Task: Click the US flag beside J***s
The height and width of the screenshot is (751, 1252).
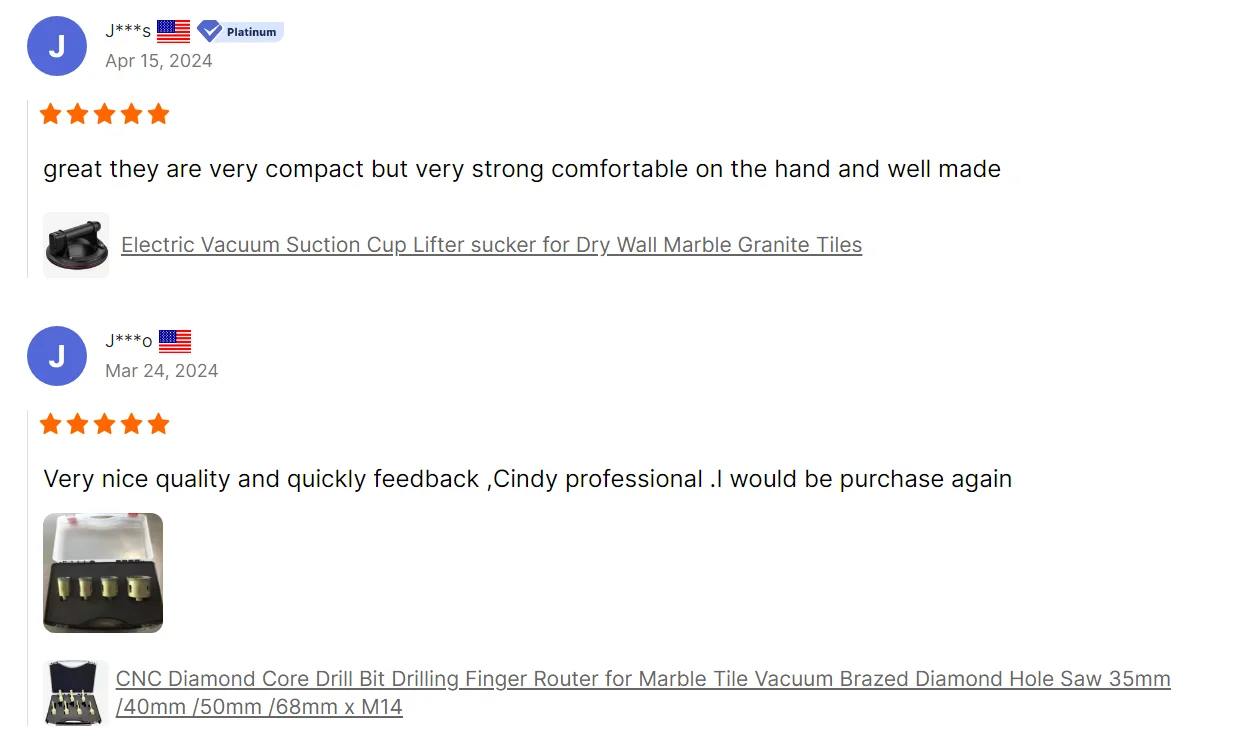Action: tap(173, 31)
